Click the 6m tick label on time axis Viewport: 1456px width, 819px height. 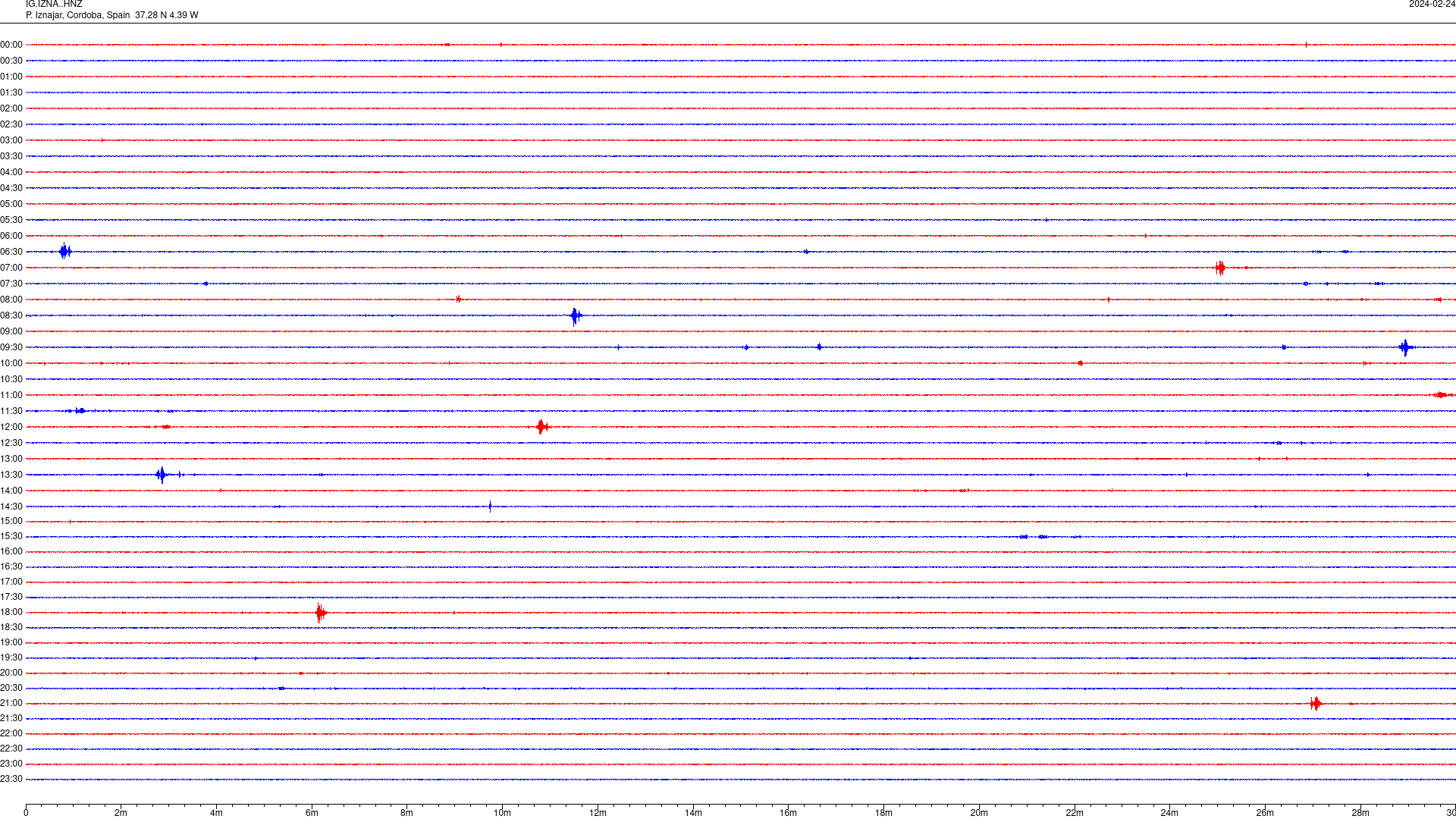pos(312,813)
